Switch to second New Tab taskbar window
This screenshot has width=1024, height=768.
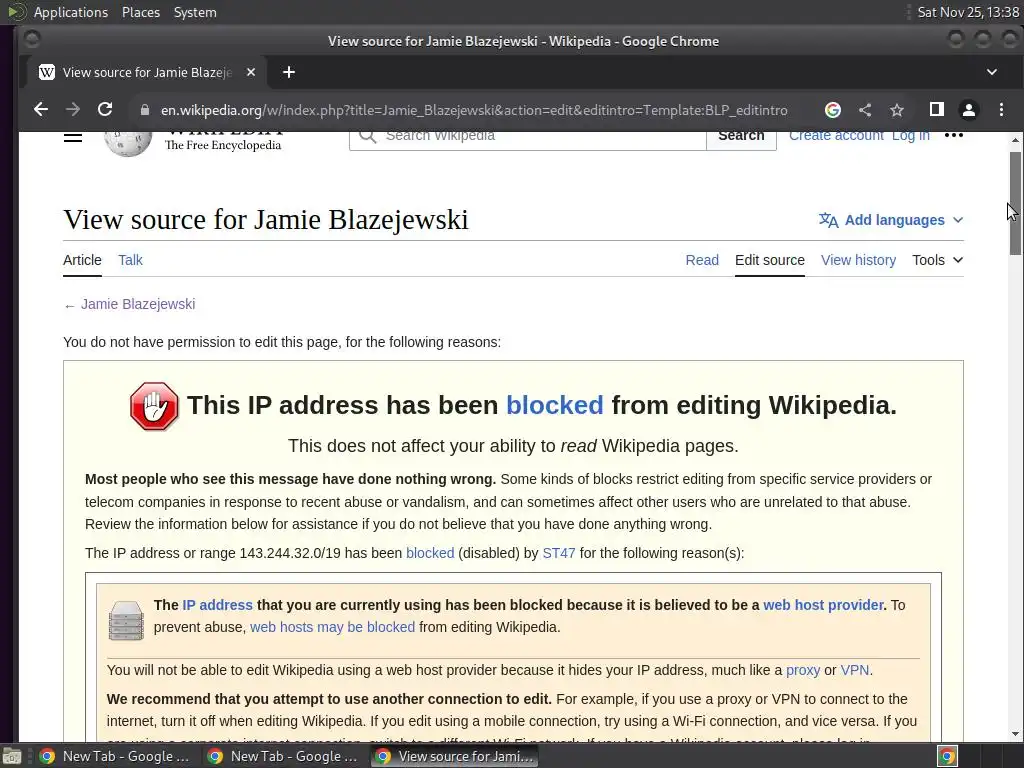click(283, 756)
